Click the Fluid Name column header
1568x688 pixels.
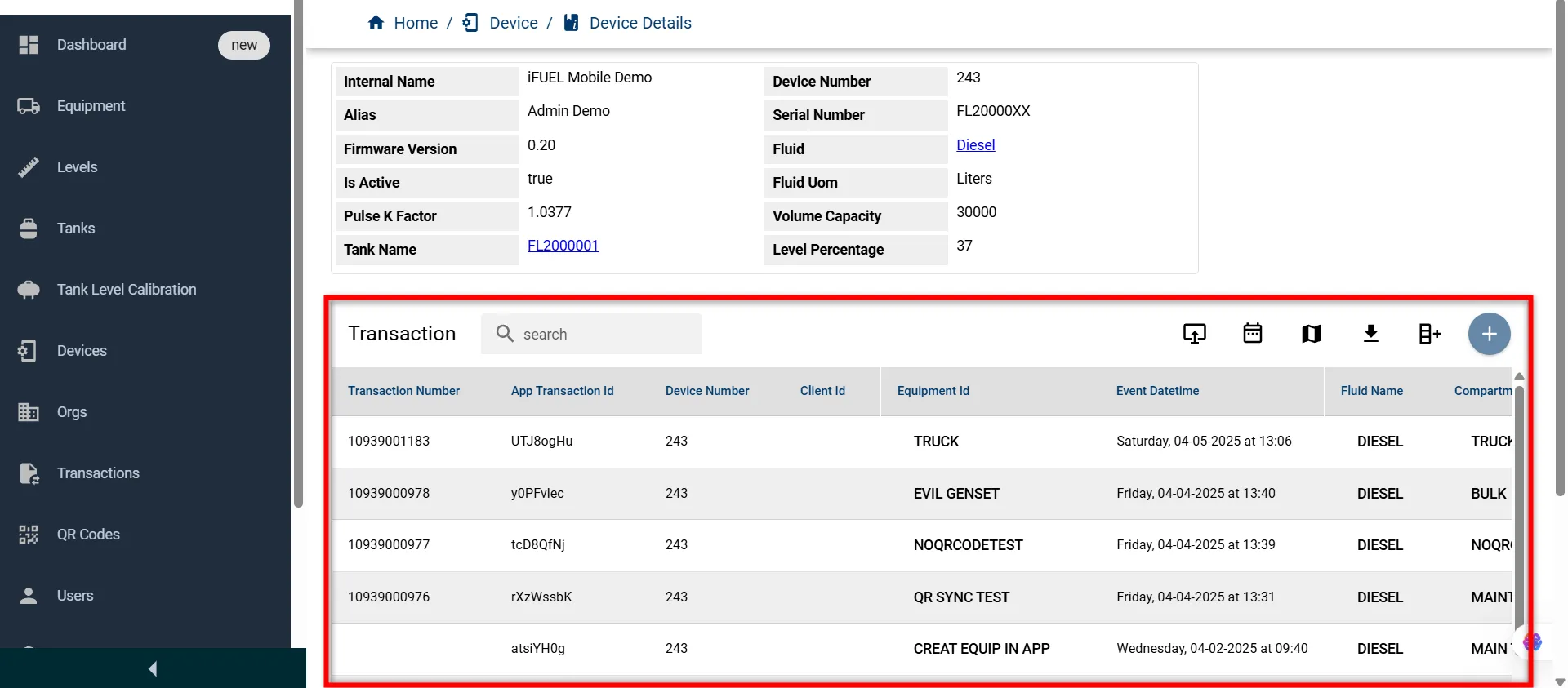1372,391
